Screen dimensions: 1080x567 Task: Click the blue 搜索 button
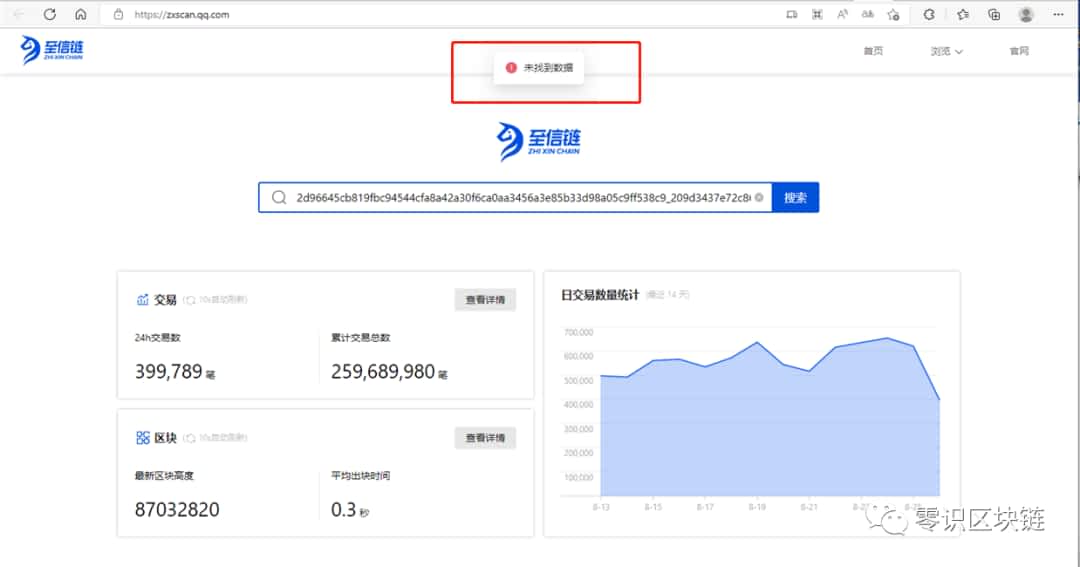796,198
